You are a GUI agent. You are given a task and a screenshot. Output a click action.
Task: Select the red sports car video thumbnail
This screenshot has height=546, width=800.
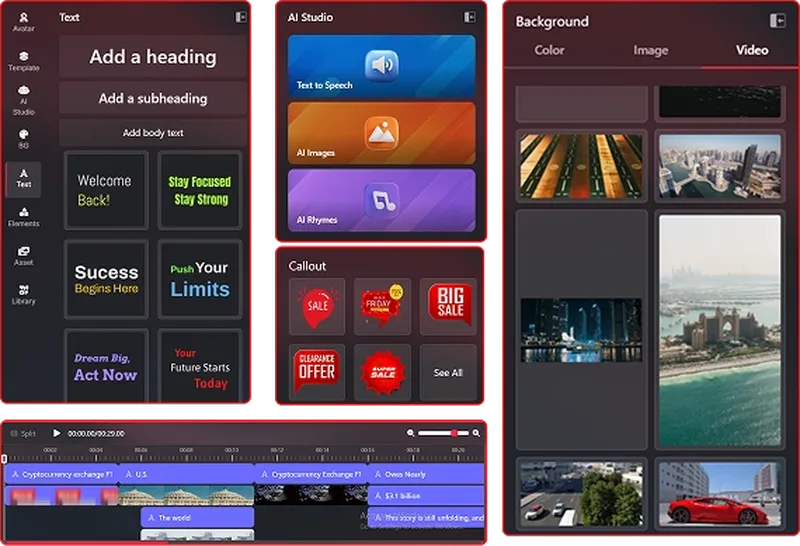click(719, 495)
